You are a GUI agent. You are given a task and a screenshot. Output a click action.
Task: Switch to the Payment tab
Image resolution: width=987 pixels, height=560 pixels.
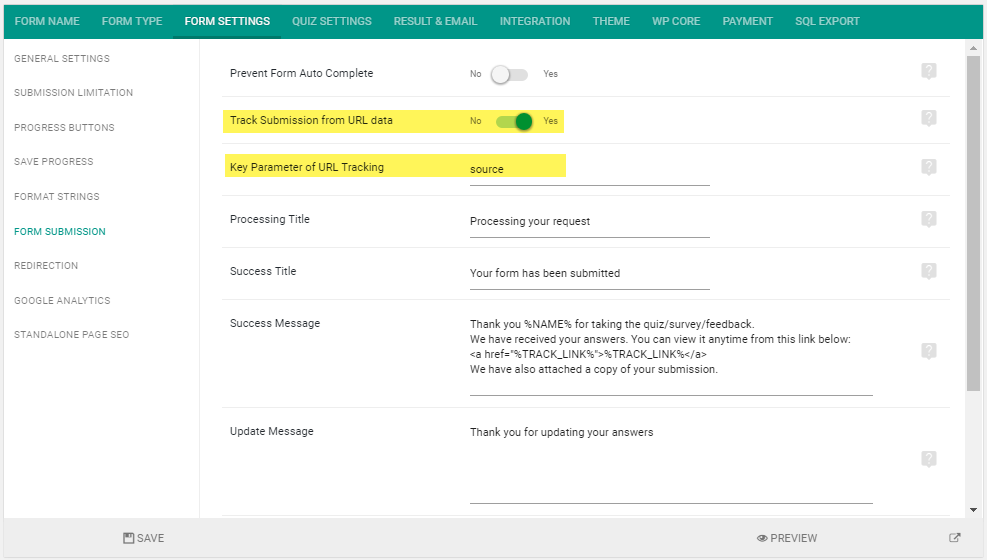point(747,21)
